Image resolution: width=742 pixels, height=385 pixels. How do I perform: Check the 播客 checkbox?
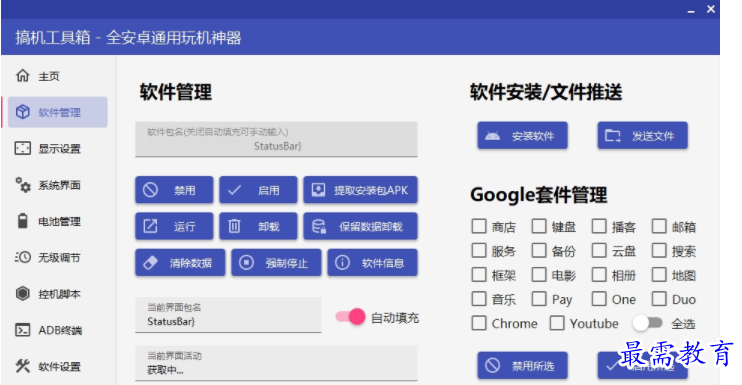pyautogui.click(x=599, y=227)
